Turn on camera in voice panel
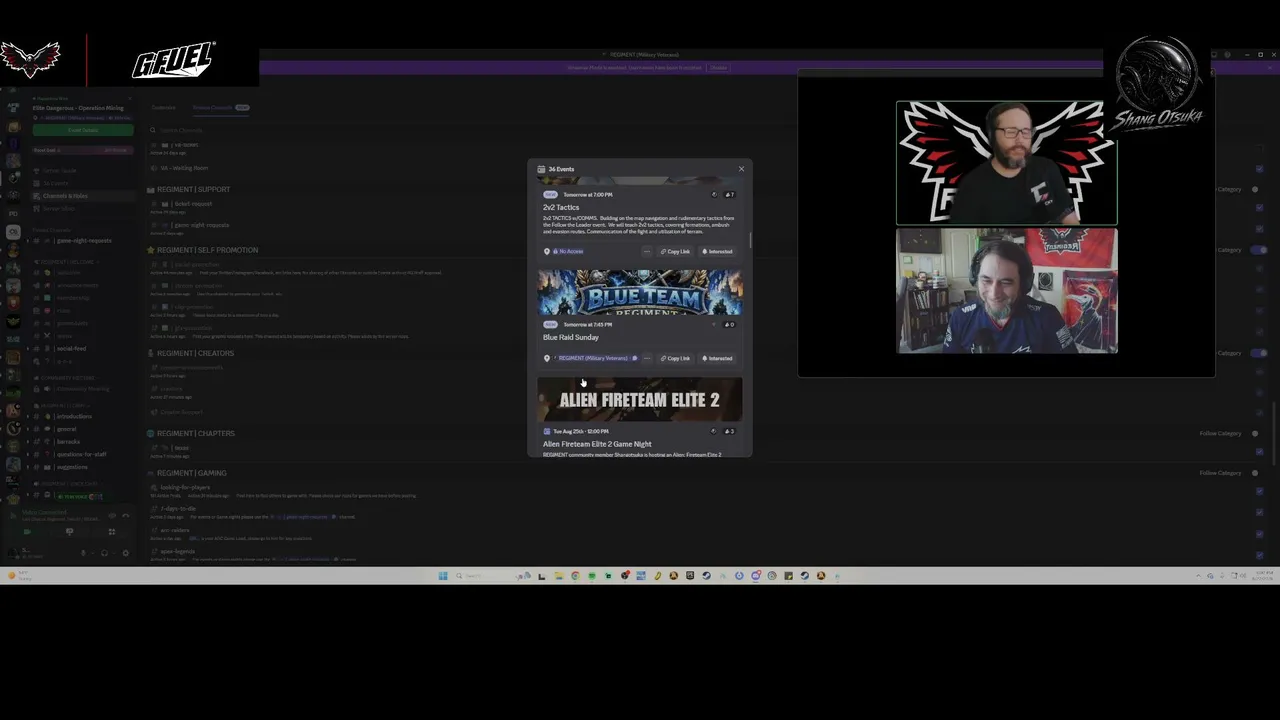The height and width of the screenshot is (720, 1280). pos(27,532)
